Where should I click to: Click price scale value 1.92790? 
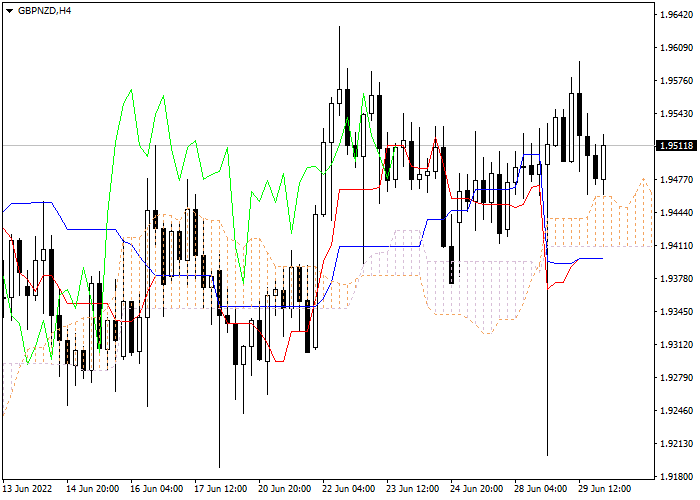676,378
